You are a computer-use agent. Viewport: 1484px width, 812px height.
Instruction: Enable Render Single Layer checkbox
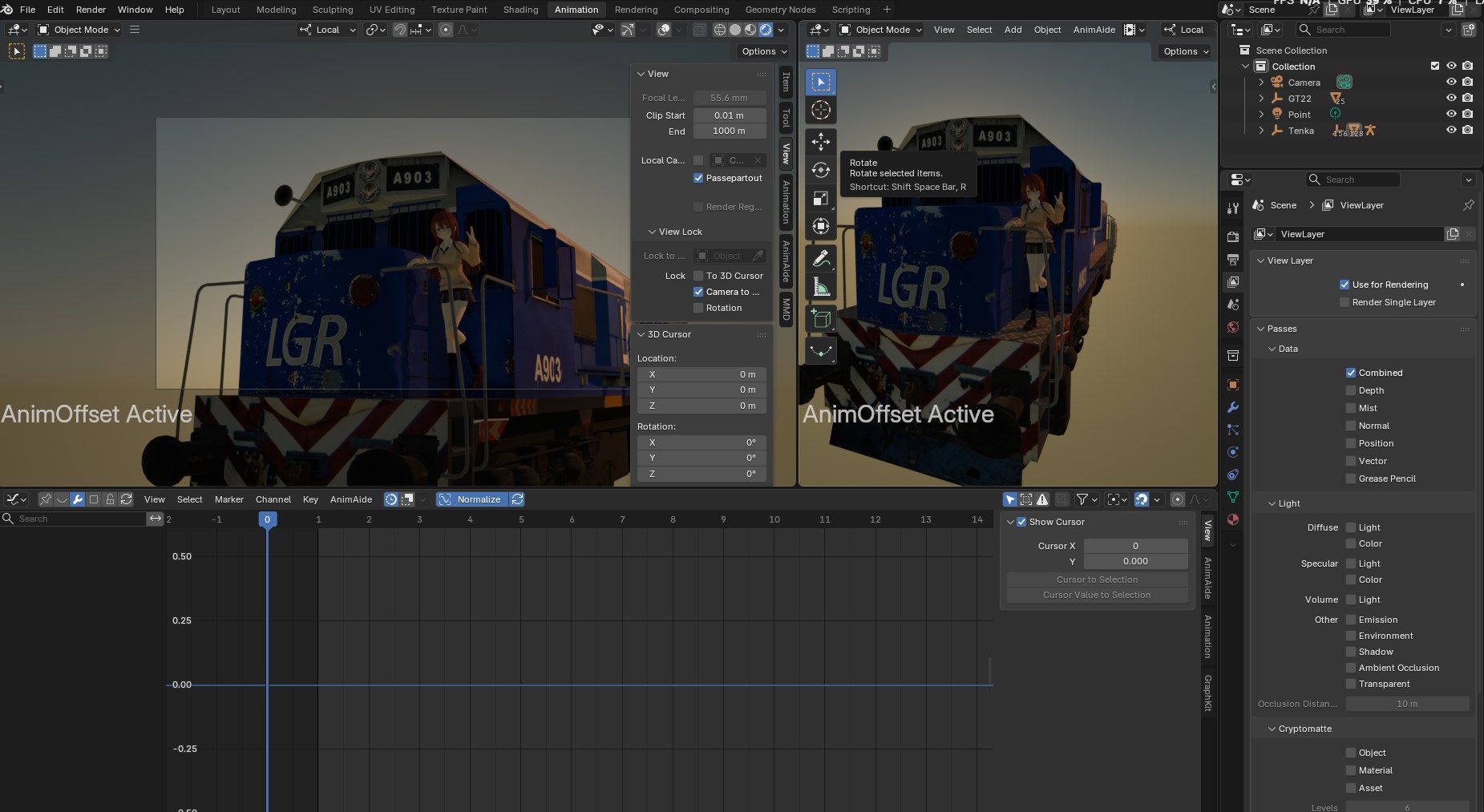(x=1344, y=302)
